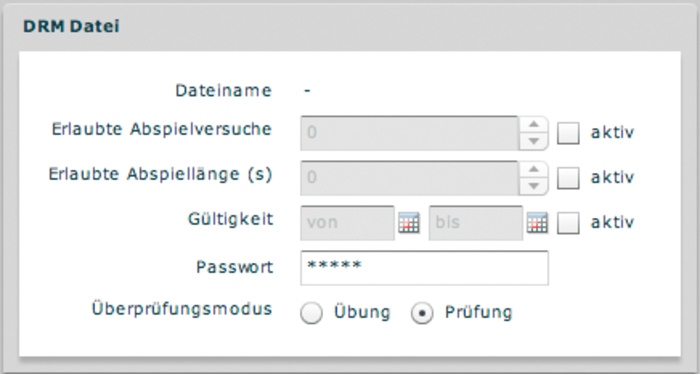Click the Erlaubte Abspielversuche number field
The image size is (700, 374).
coord(409,133)
